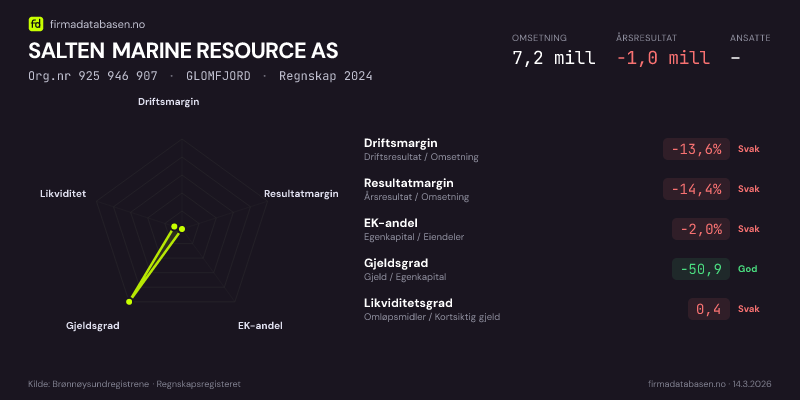The image size is (800, 400).
Task: Click the Ansatte dash value
Action: (x=735, y=57)
